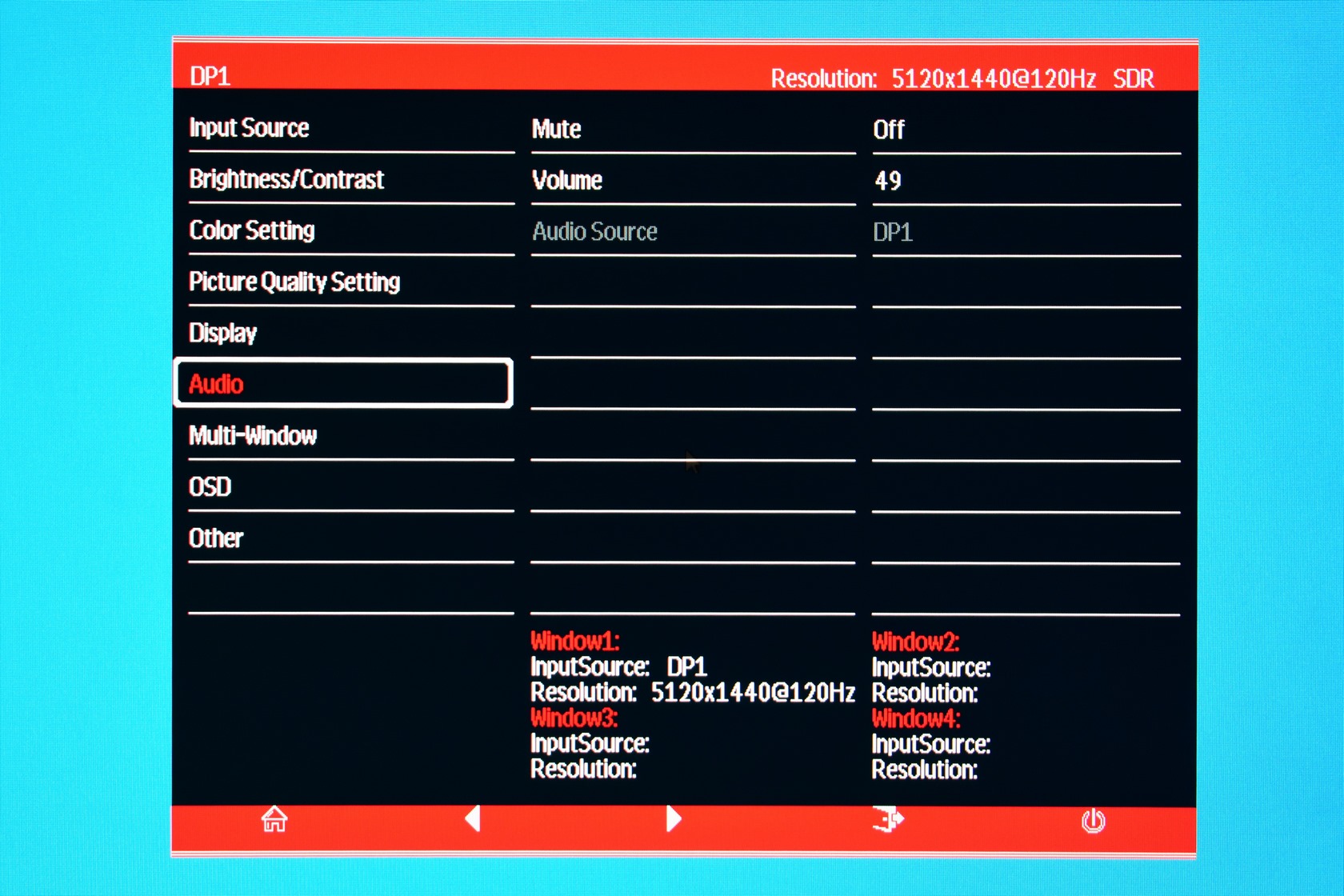Click the header resolution 5120x1440@120Hz
The image size is (1344, 896).
[x=994, y=78]
